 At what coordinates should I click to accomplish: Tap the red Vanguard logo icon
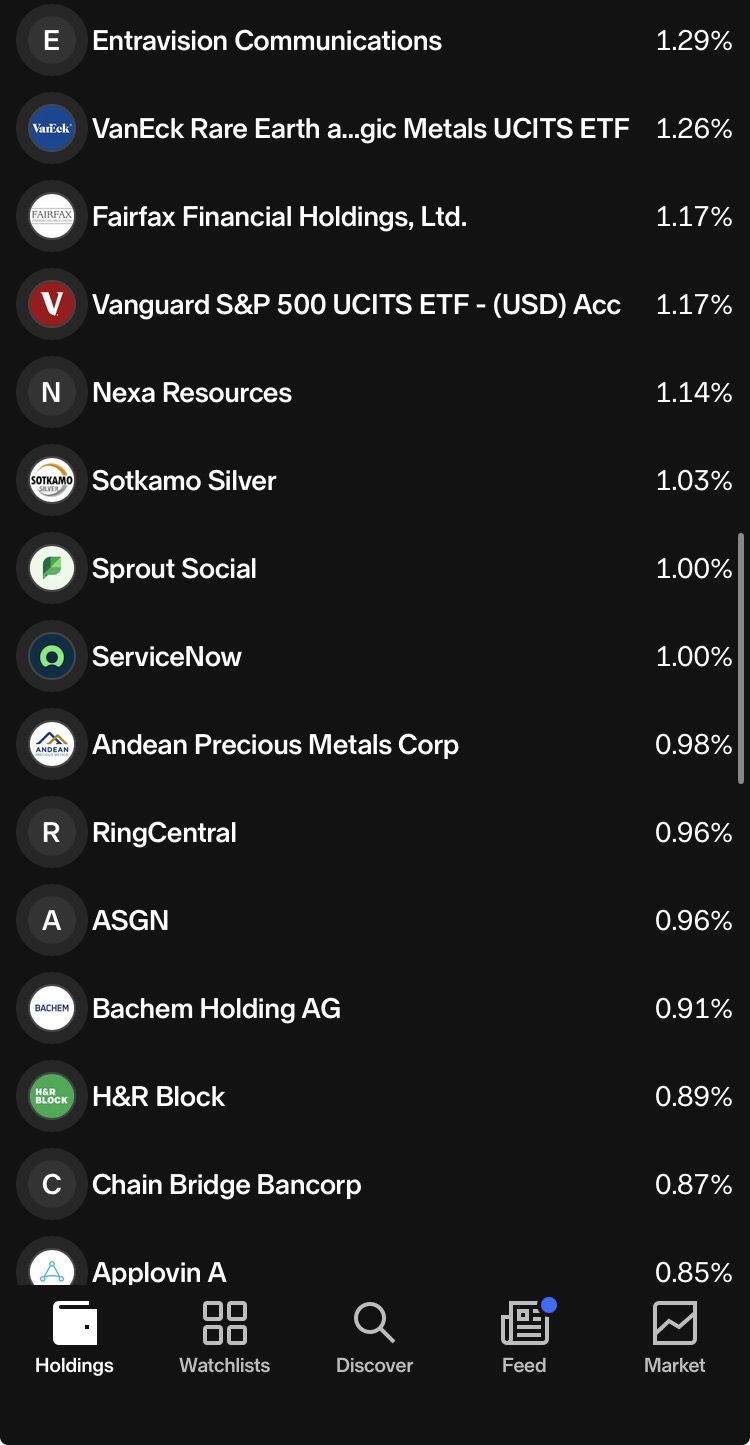click(x=52, y=305)
